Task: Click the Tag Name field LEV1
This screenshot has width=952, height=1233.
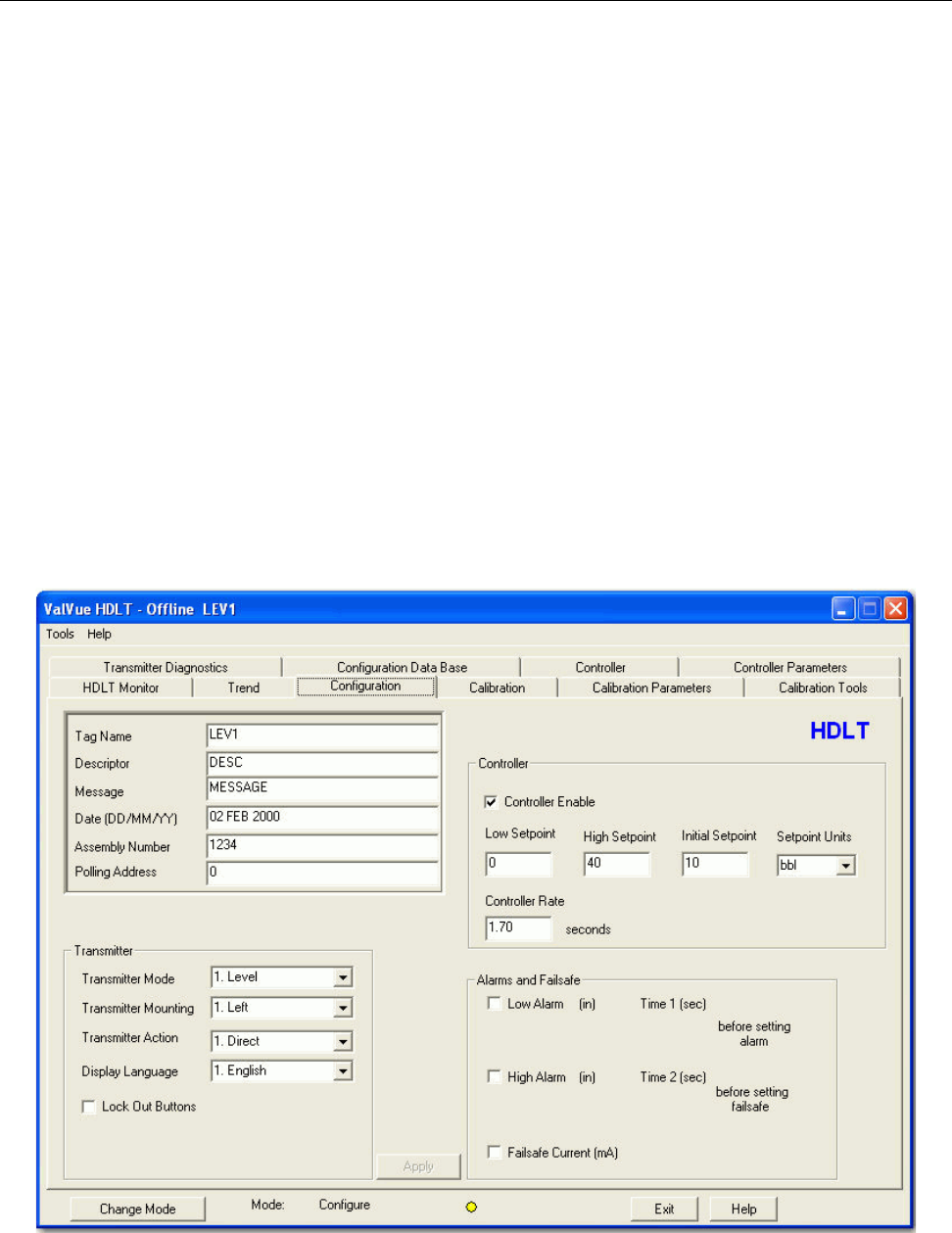Action: (322, 735)
